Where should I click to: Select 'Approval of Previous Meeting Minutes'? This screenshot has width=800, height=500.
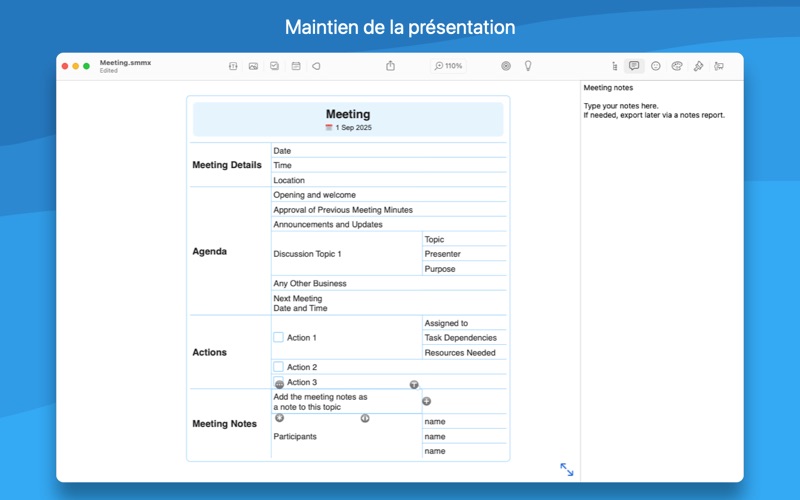pos(389,210)
